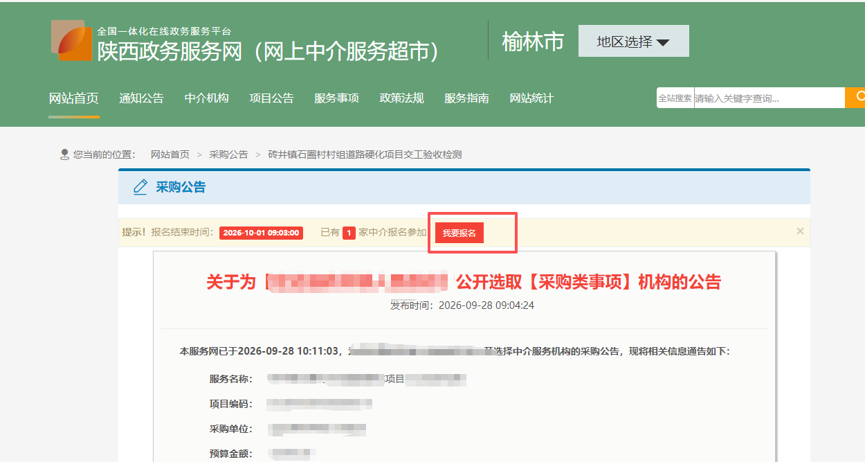The width and height of the screenshot is (865, 462).
Task: Click breadcrumb link 采购公告
Action: 228,155
